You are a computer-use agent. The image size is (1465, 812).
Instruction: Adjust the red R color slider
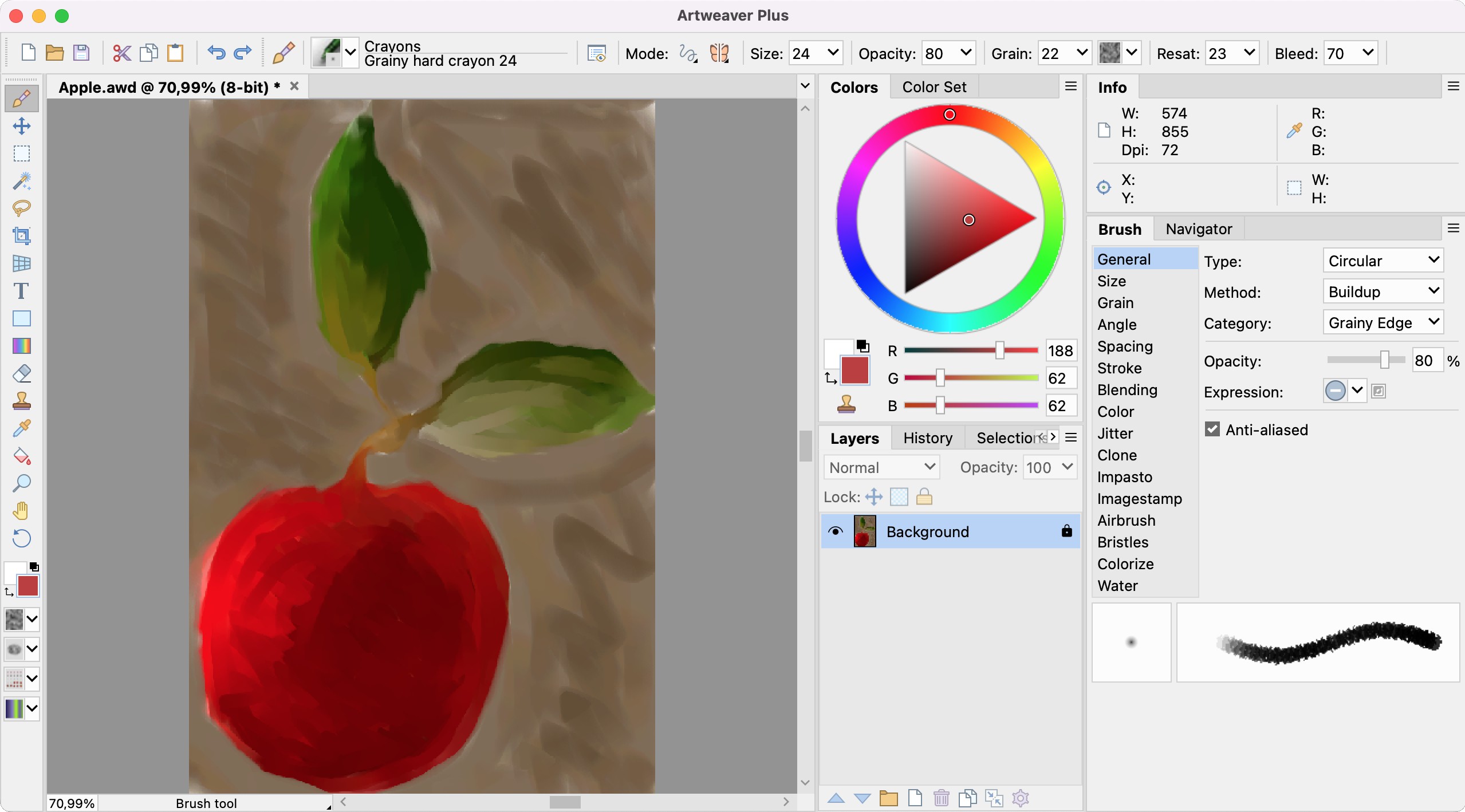(999, 350)
